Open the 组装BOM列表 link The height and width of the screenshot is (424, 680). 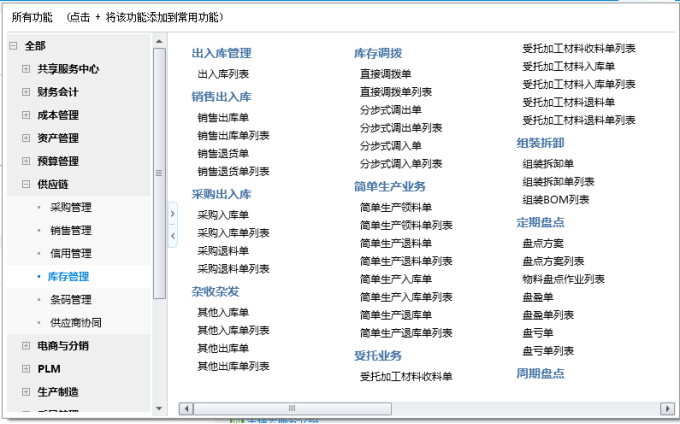[x=555, y=199]
